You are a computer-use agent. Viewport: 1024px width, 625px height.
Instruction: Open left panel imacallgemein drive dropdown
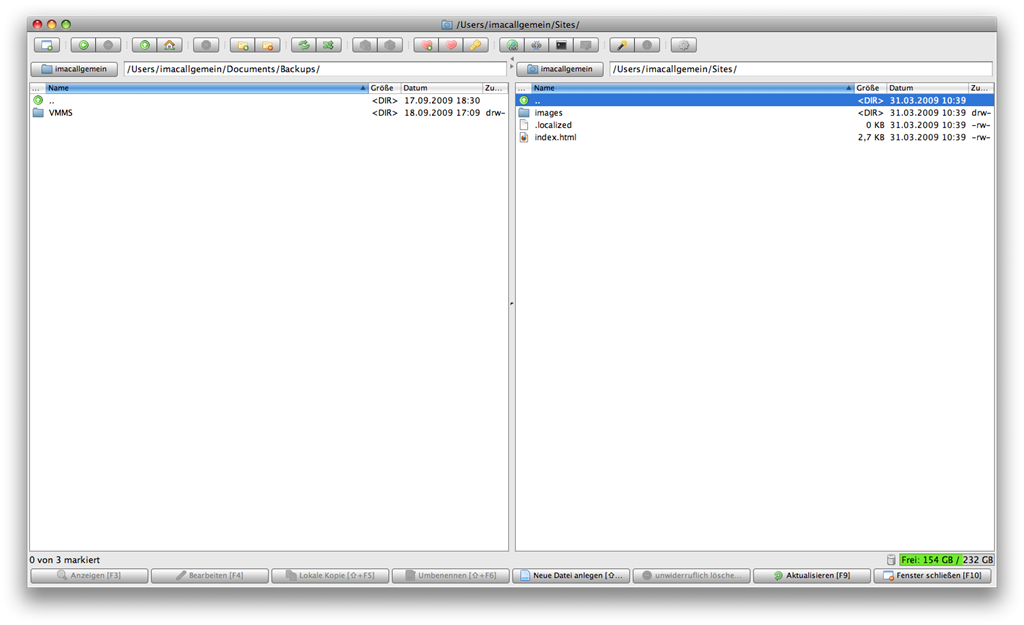point(74,69)
